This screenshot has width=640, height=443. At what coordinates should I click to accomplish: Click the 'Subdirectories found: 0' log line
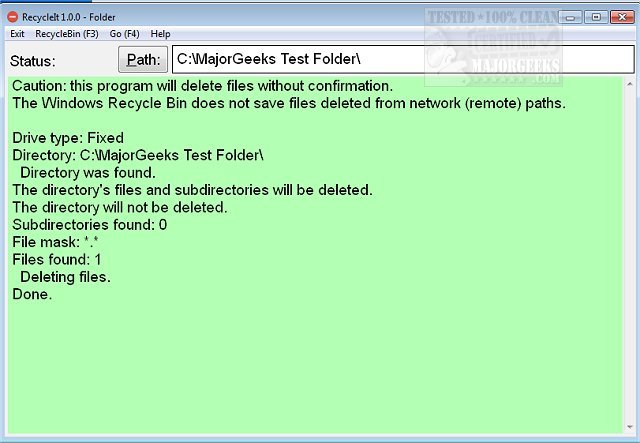(x=89, y=225)
